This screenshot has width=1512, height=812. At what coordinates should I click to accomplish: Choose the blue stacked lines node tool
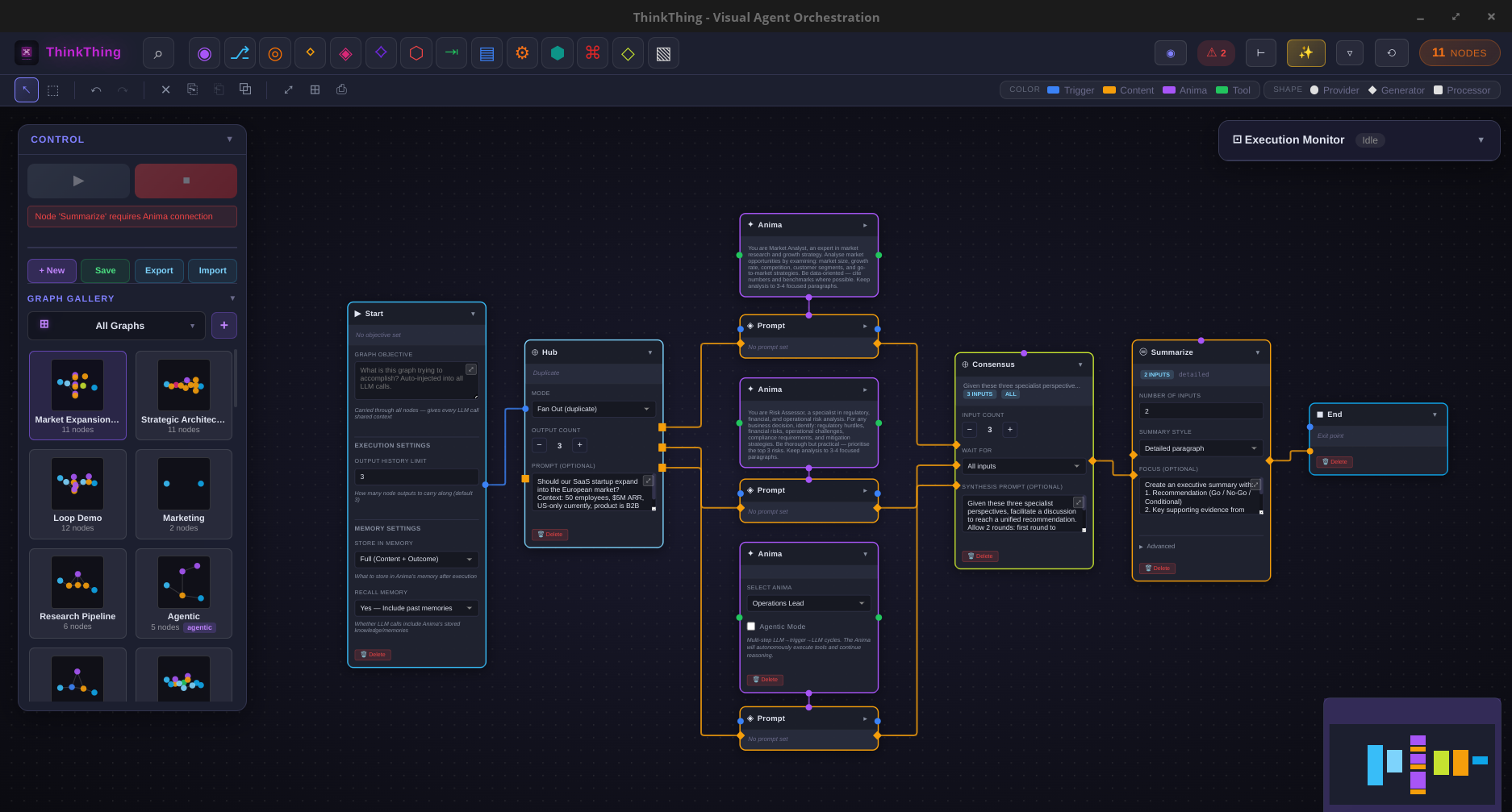point(487,53)
